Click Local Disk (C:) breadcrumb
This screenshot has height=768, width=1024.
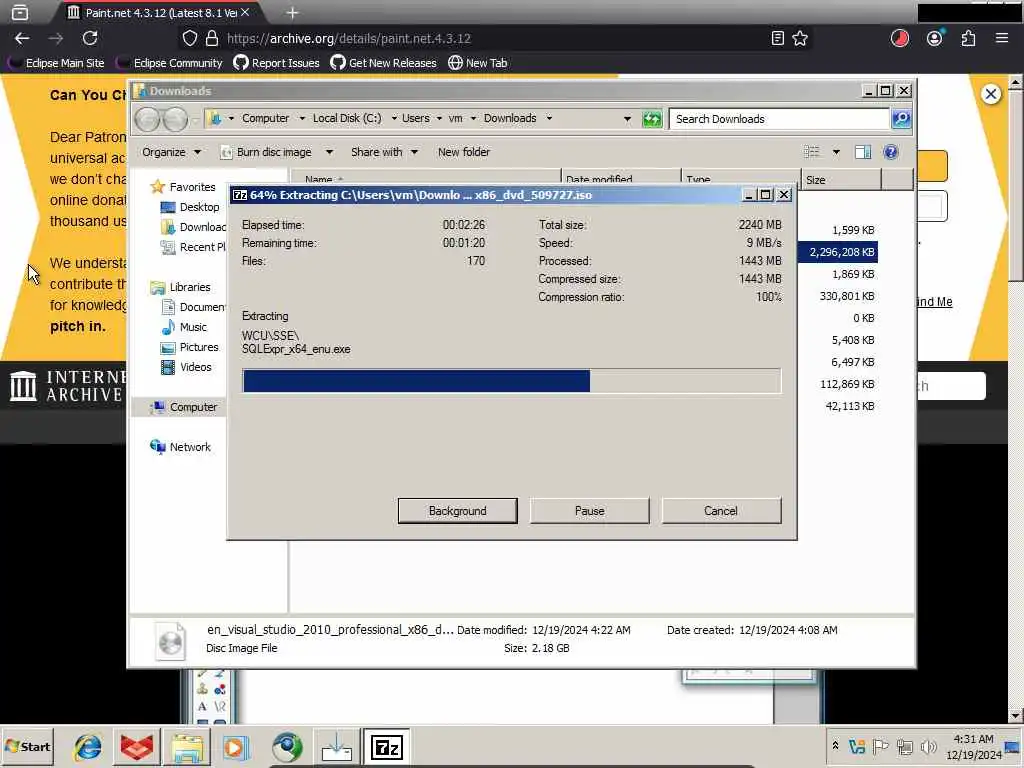click(347, 118)
